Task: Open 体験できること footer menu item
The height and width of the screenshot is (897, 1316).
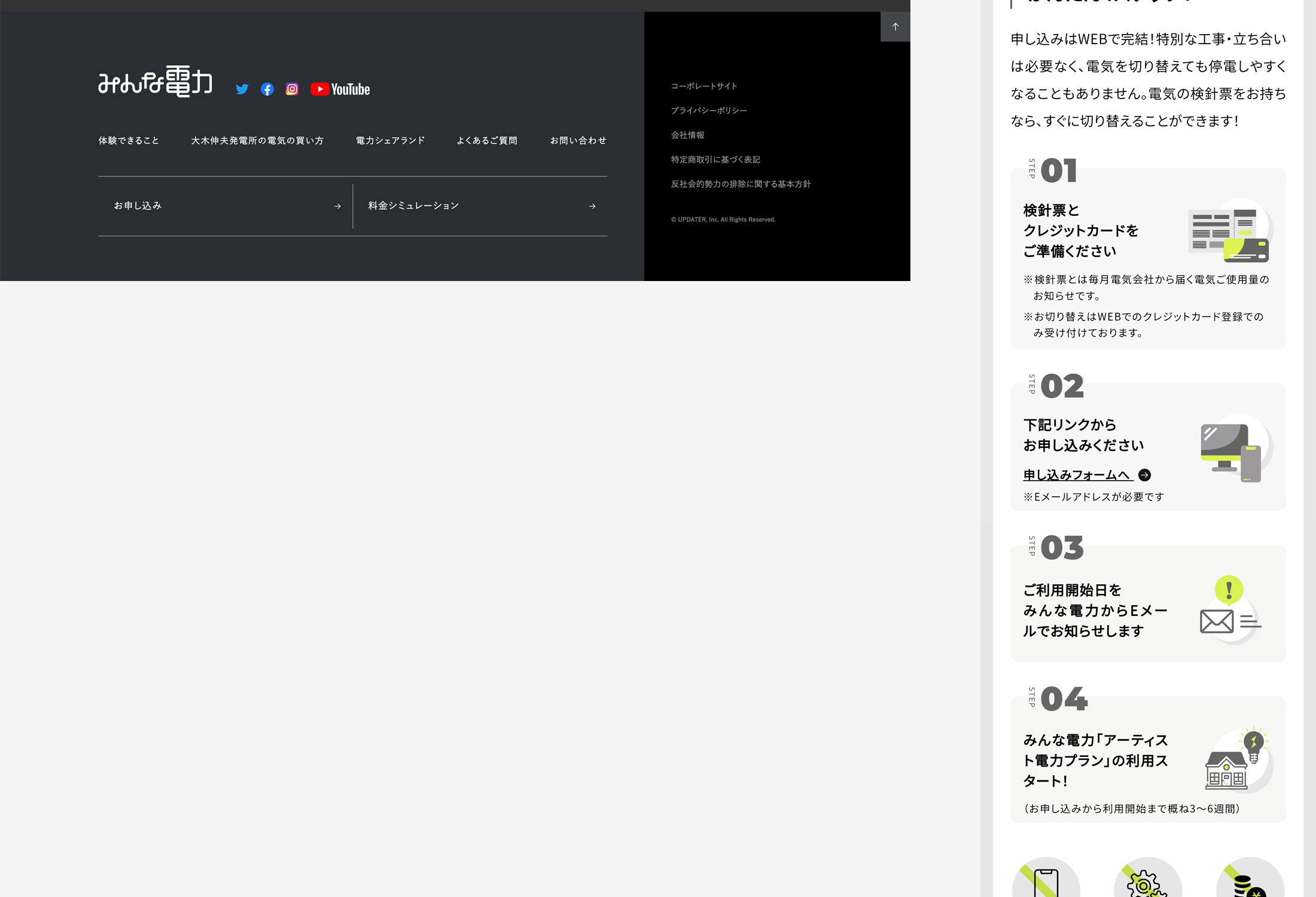Action: coord(129,141)
